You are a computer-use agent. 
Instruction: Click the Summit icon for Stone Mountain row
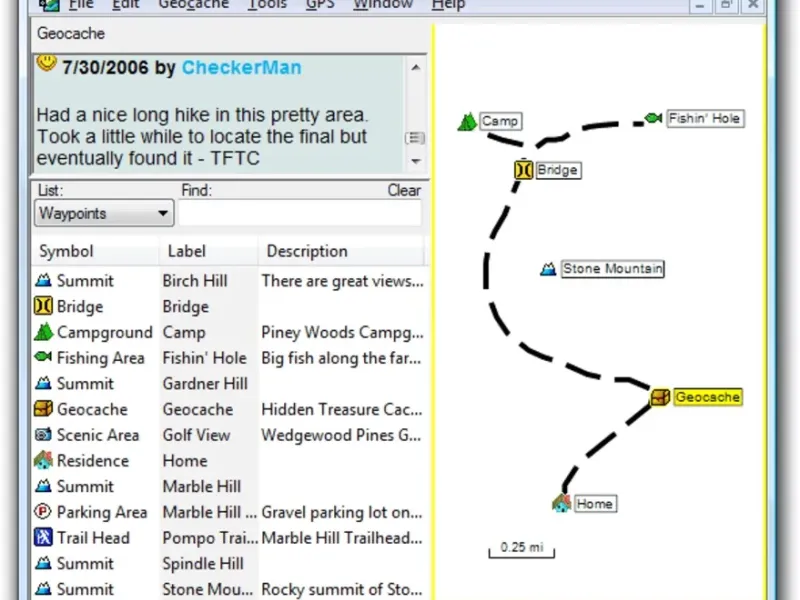pos(44,588)
